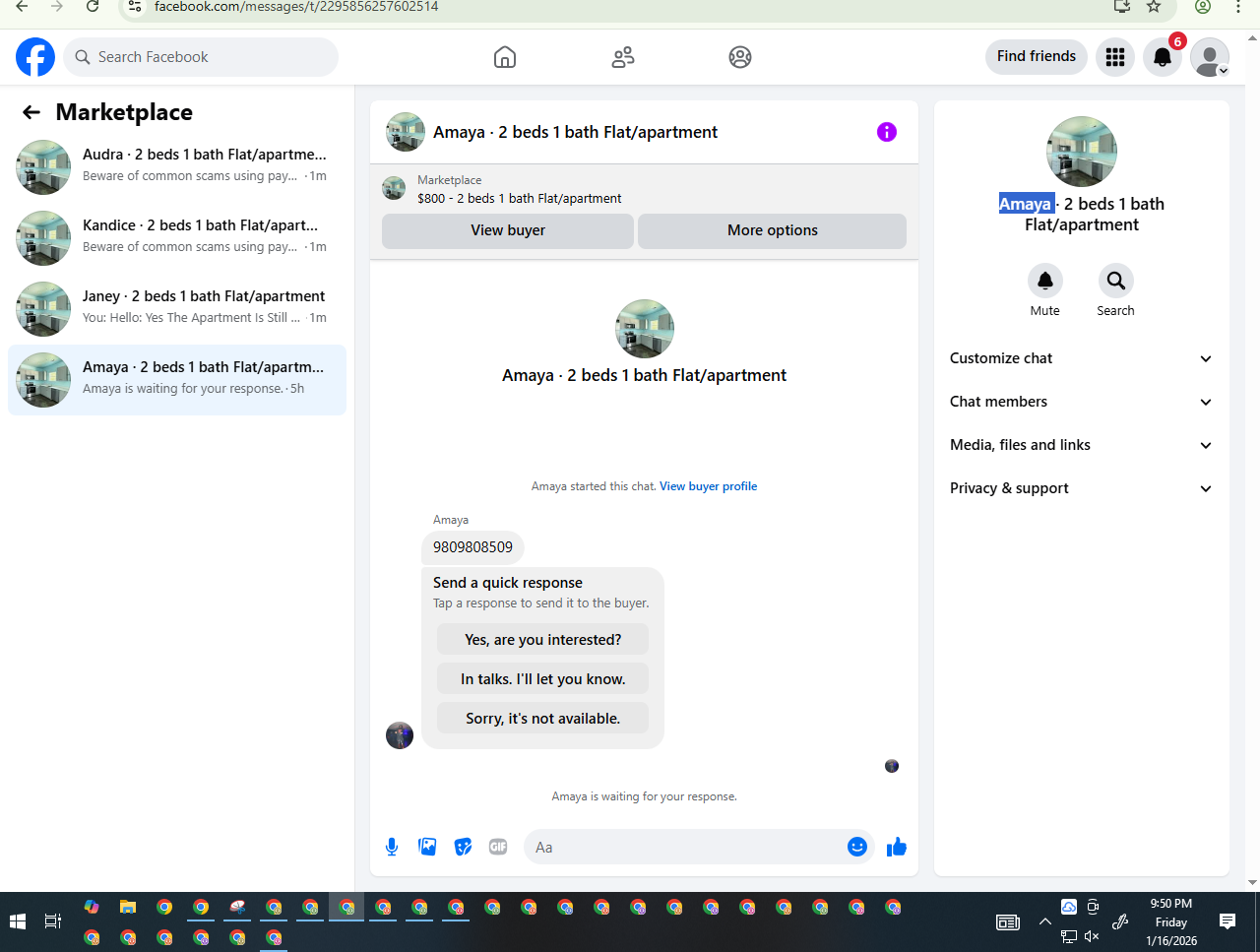Open the Chrome profile icon

(x=1202, y=7)
